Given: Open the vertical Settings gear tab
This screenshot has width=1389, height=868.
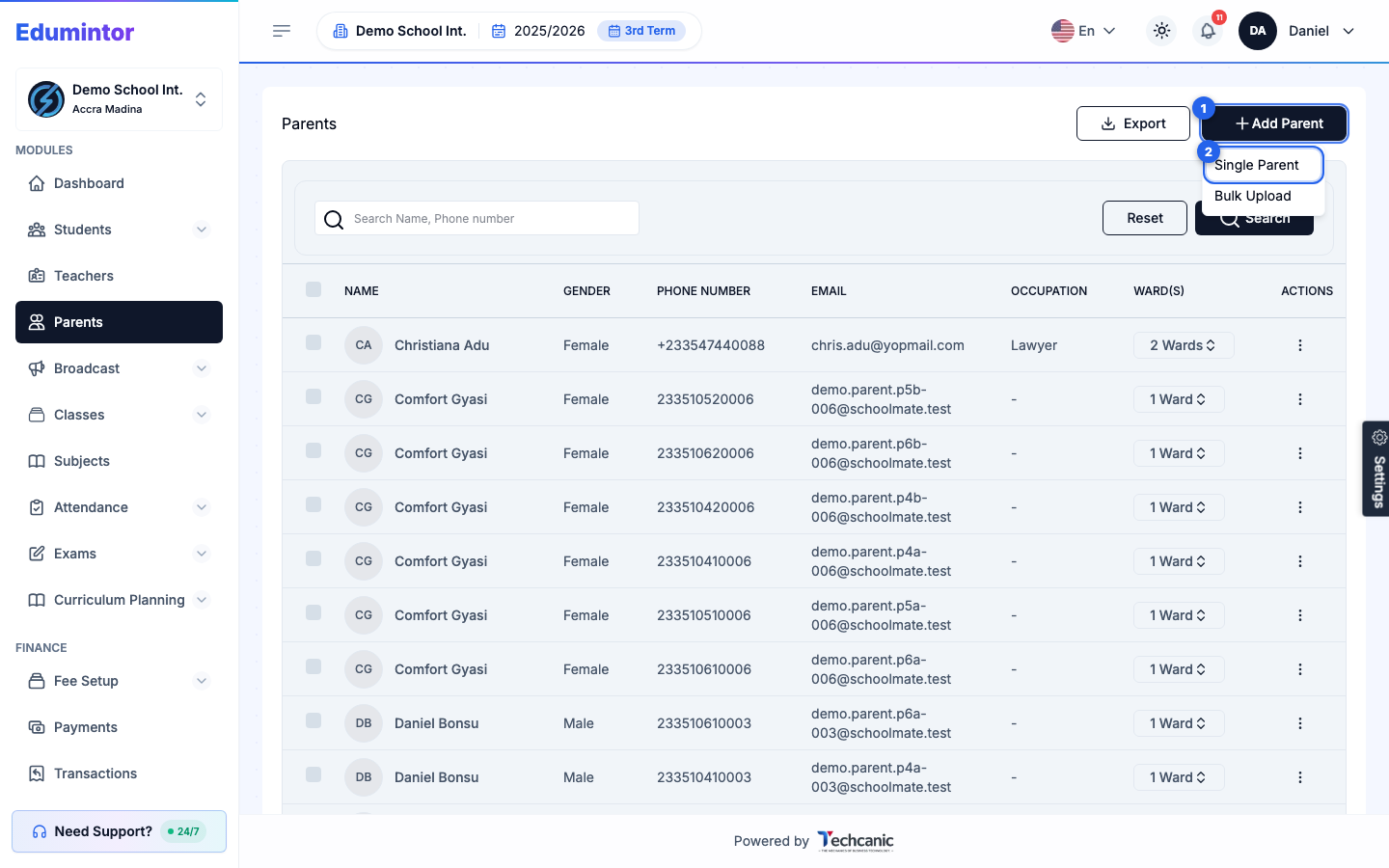Looking at the screenshot, I should 1376,469.
